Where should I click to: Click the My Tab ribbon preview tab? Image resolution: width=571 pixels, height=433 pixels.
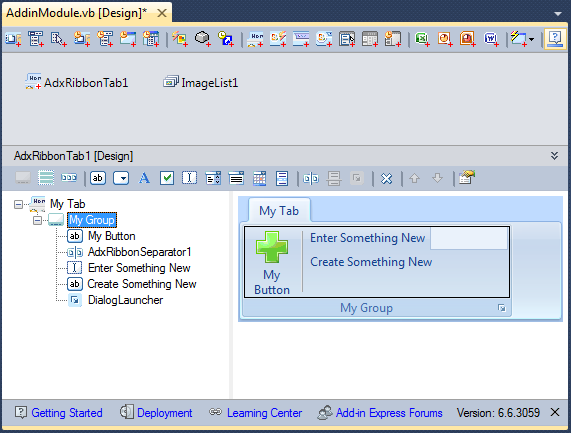pos(279,210)
